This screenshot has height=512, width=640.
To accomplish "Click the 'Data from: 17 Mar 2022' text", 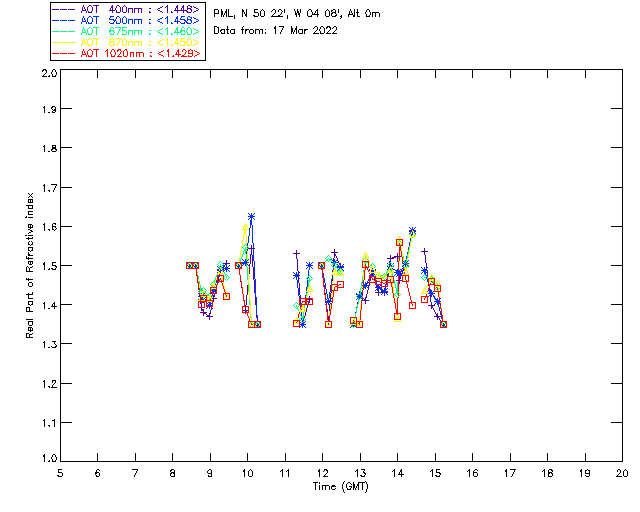I will coord(275,31).
